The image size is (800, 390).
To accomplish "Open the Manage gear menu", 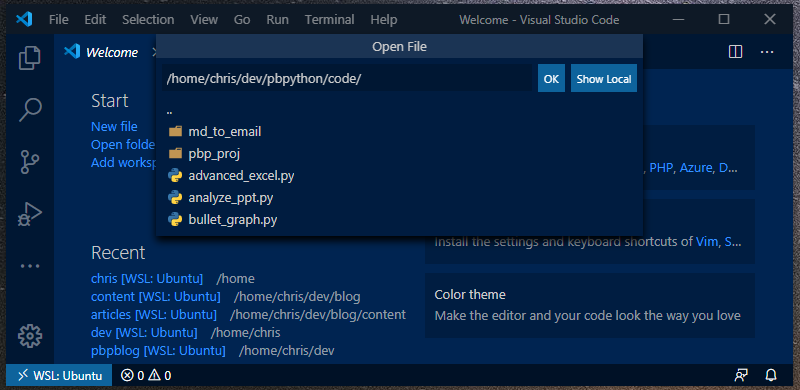I will (30, 335).
